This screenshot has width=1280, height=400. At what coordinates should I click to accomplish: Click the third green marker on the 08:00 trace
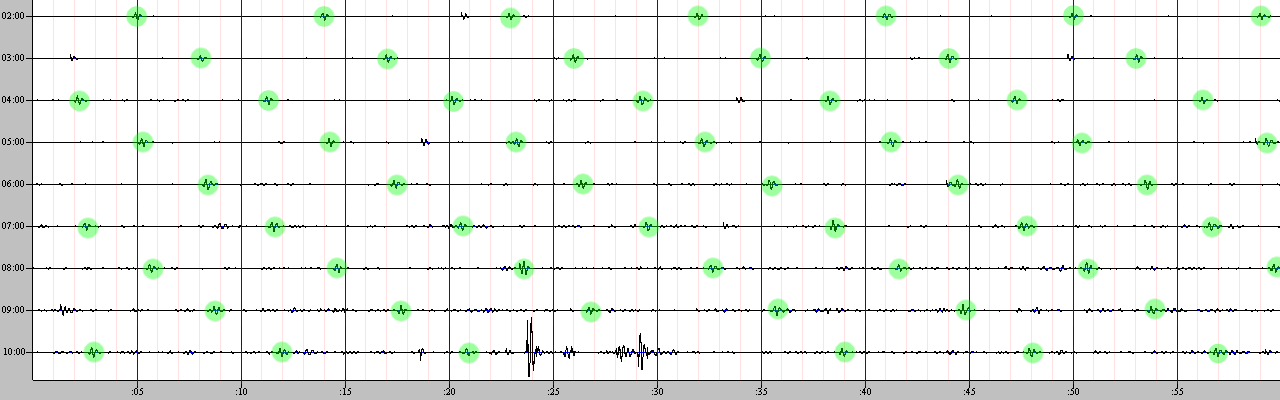[x=523, y=268]
